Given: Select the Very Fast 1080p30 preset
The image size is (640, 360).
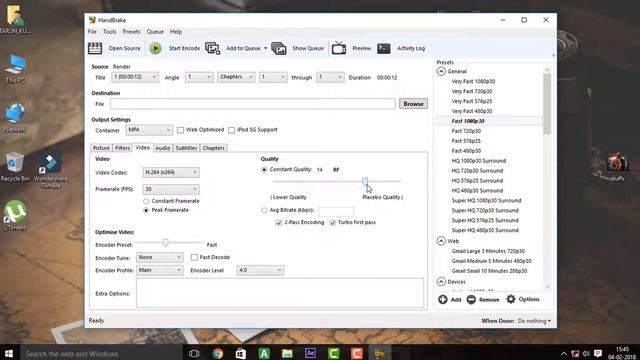Looking at the screenshot, I should [x=473, y=81].
